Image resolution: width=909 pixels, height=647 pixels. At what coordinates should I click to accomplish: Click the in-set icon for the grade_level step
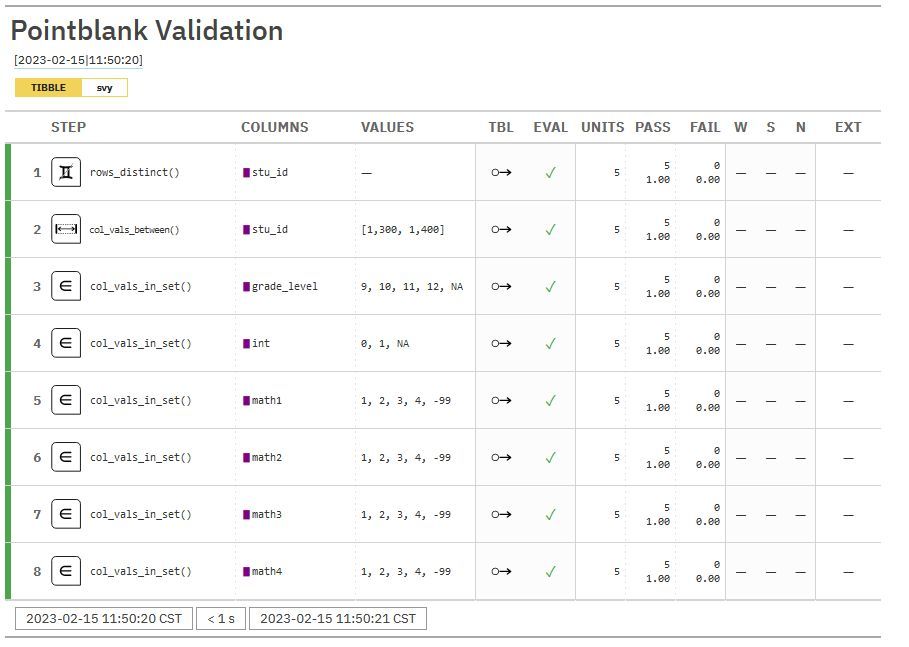point(66,286)
